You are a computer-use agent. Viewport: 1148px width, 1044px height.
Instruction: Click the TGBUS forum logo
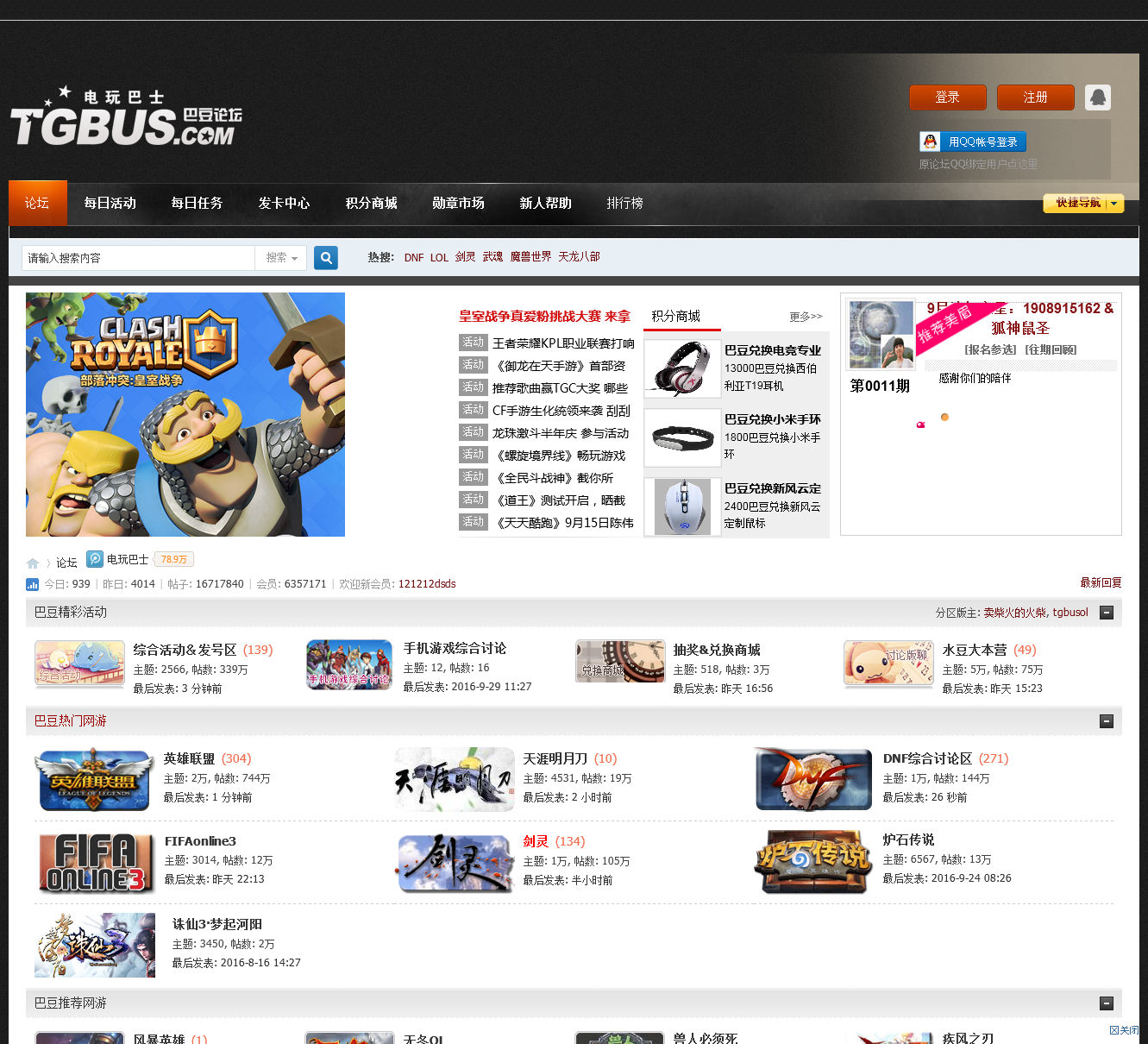point(126,116)
